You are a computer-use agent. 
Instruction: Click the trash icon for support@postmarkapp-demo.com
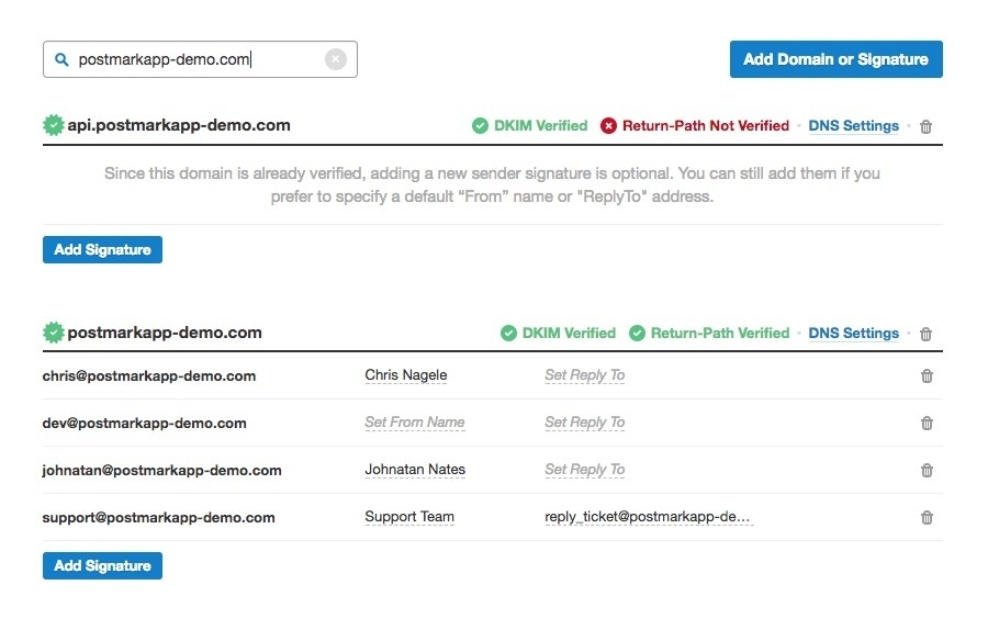point(927,516)
